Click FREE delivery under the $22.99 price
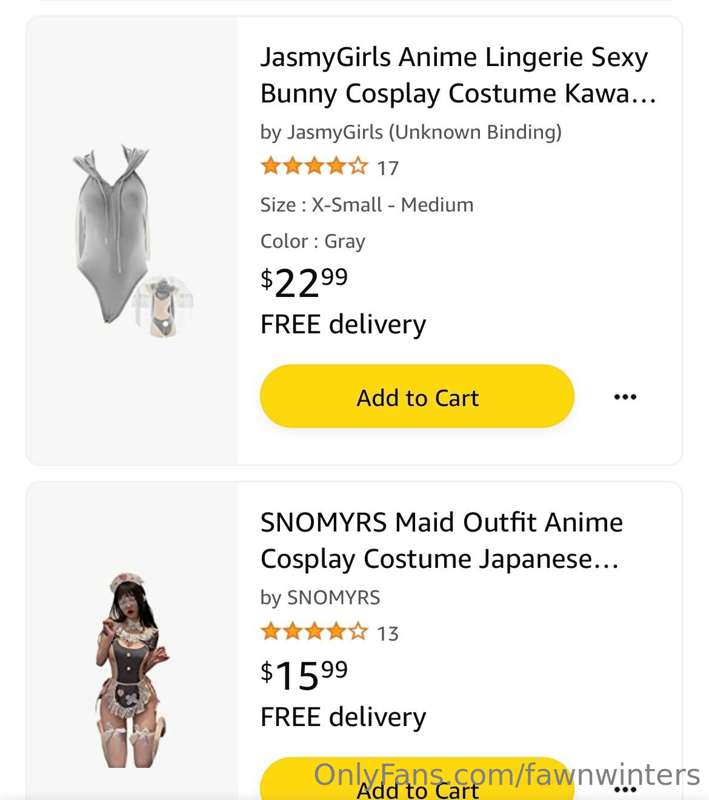Screen dimensions: 709x800 pyautogui.click(x=343, y=324)
